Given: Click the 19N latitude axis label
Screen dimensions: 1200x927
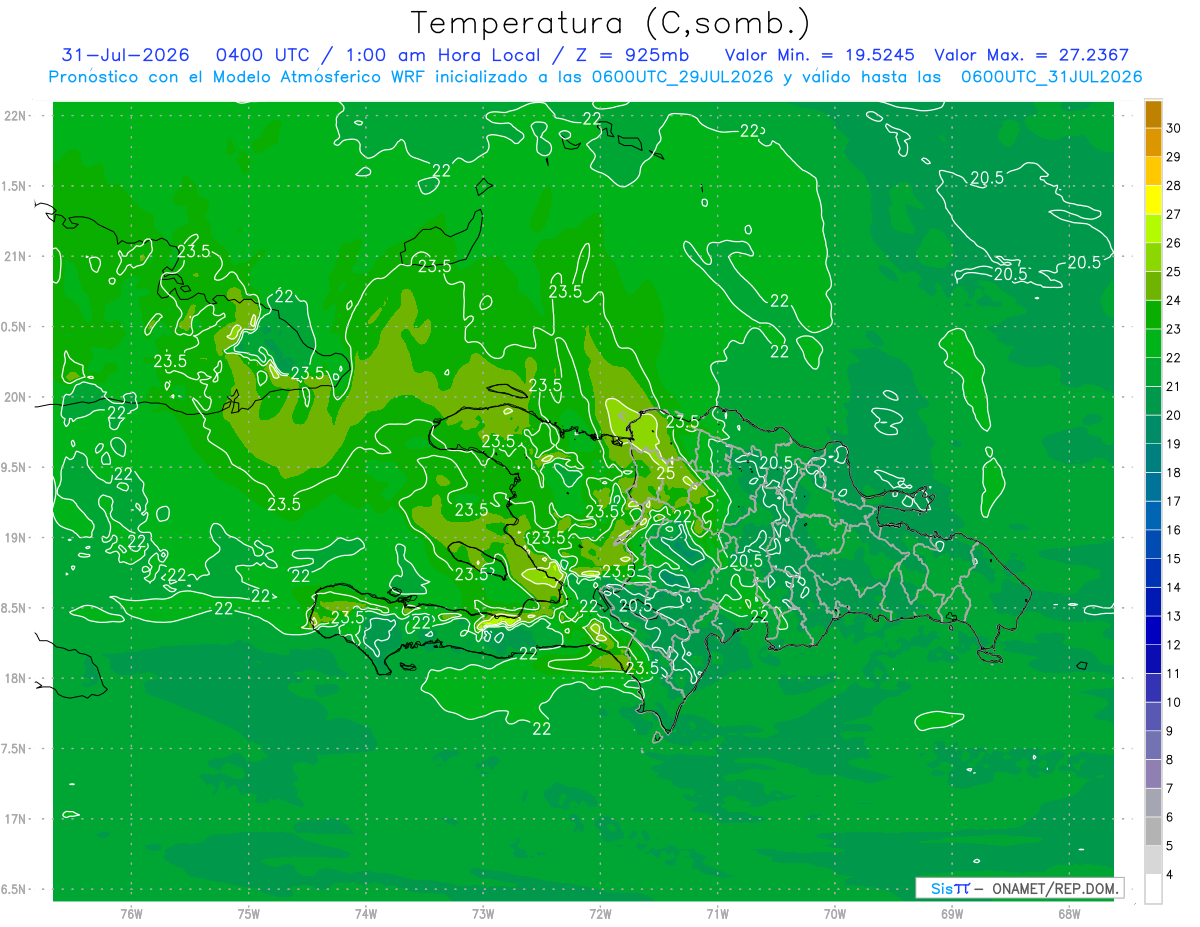Looking at the screenshot, I should (15, 538).
